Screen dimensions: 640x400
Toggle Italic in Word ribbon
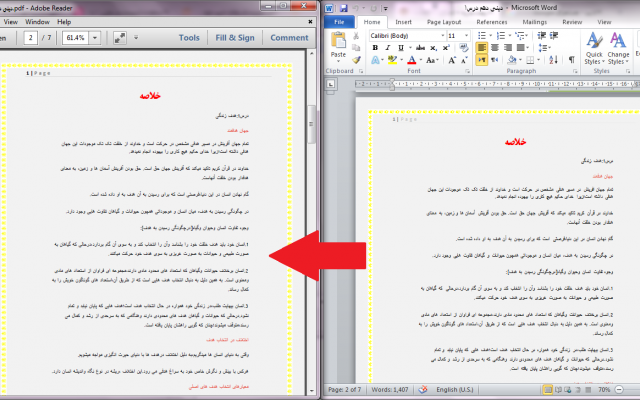point(388,48)
